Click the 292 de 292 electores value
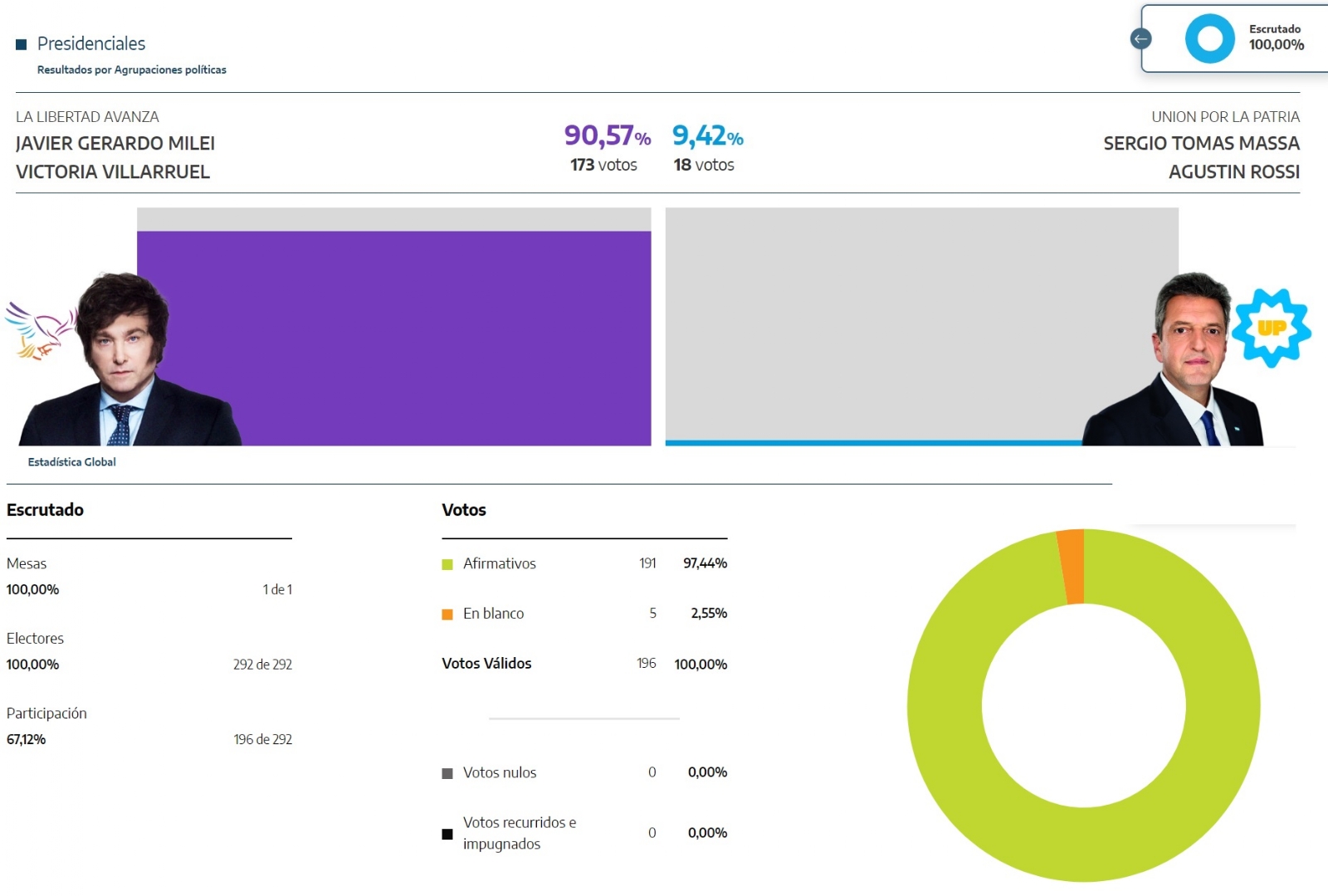Screen dimensions: 1328x896 click(x=262, y=665)
